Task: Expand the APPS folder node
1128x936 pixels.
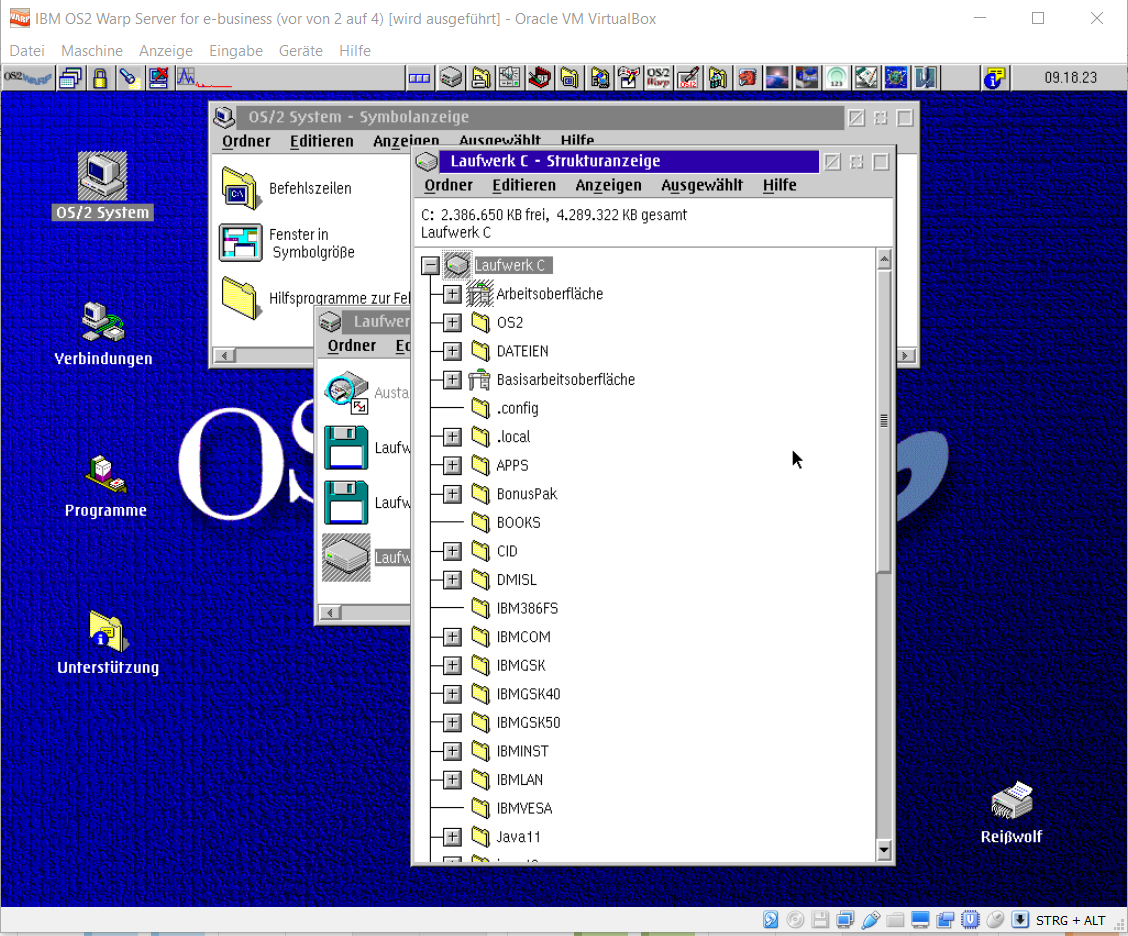Action: pos(452,465)
